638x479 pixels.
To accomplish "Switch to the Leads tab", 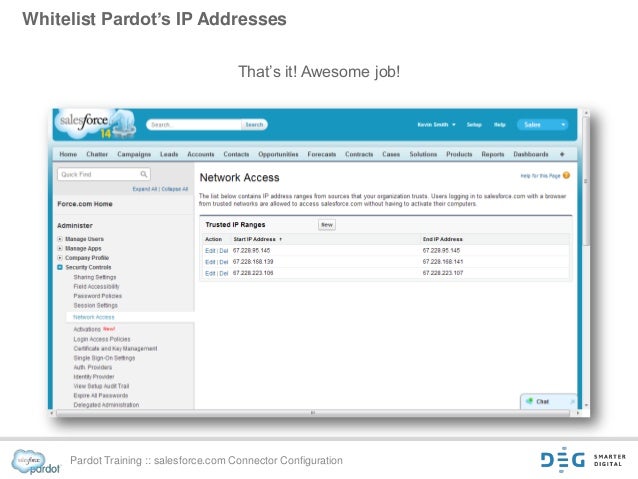I will 169,154.
